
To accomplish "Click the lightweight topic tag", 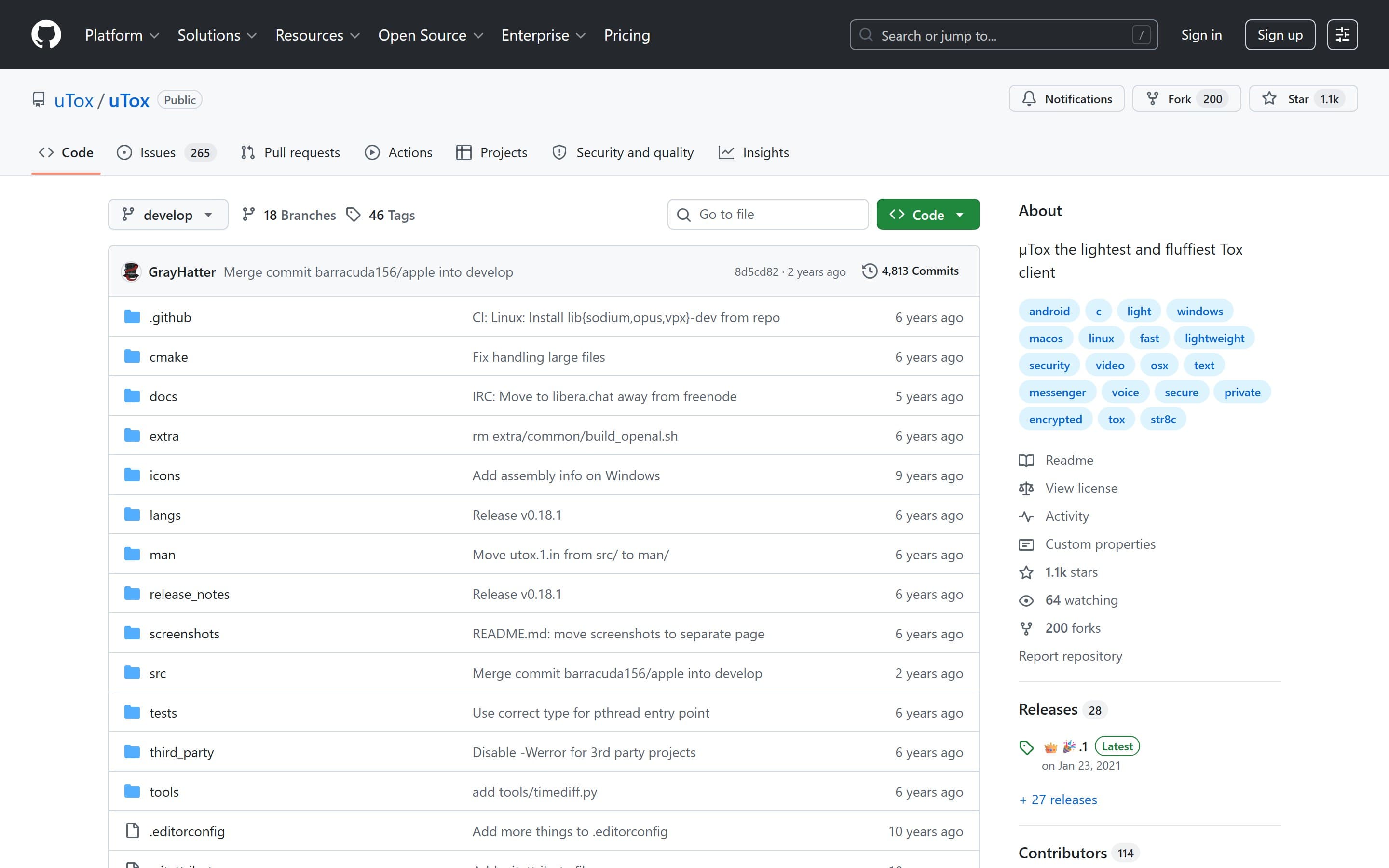I will 1214,338.
